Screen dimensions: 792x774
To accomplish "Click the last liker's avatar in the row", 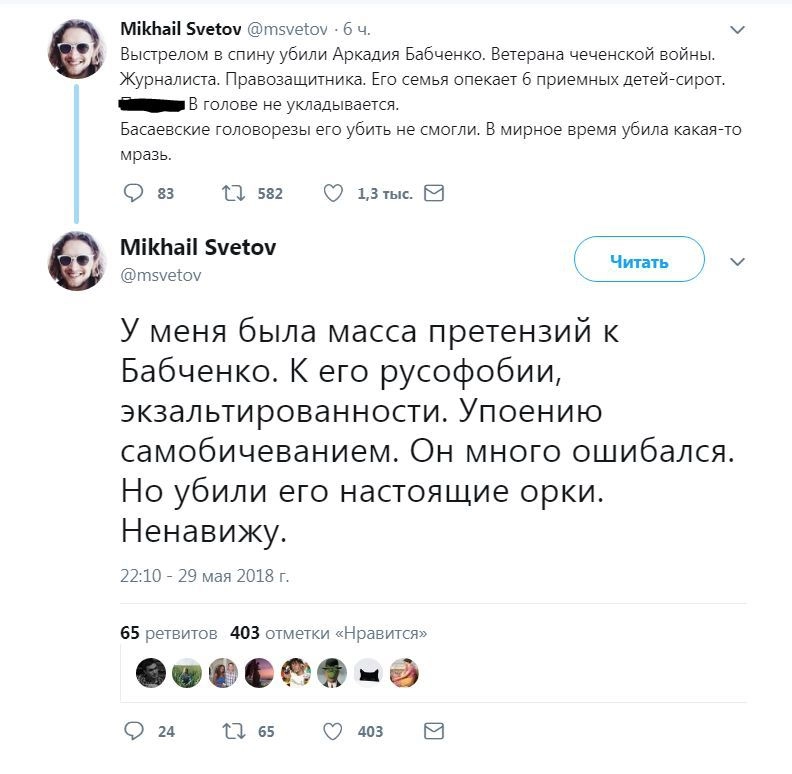I will 403,673.
